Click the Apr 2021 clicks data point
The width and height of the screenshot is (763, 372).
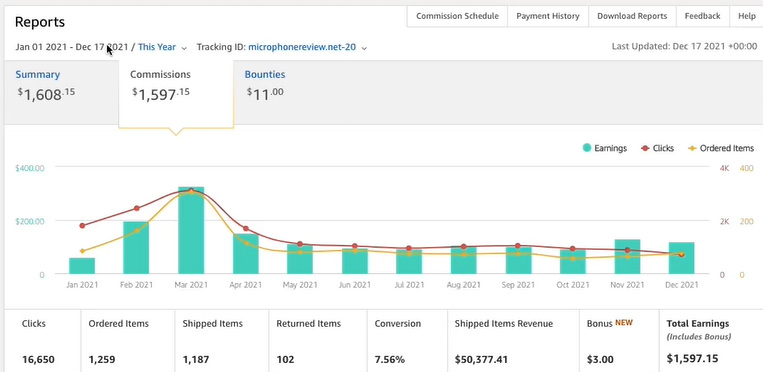tap(246, 229)
